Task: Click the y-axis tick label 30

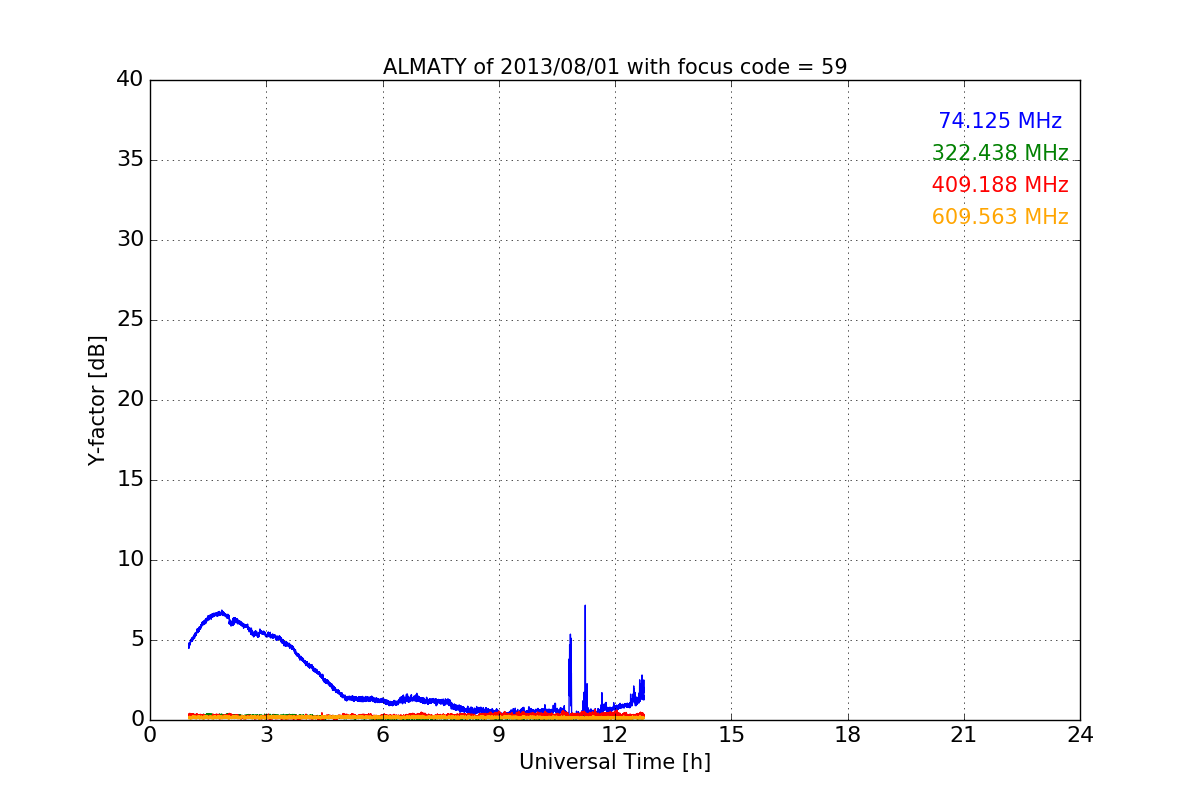Action: pyautogui.click(x=130, y=240)
